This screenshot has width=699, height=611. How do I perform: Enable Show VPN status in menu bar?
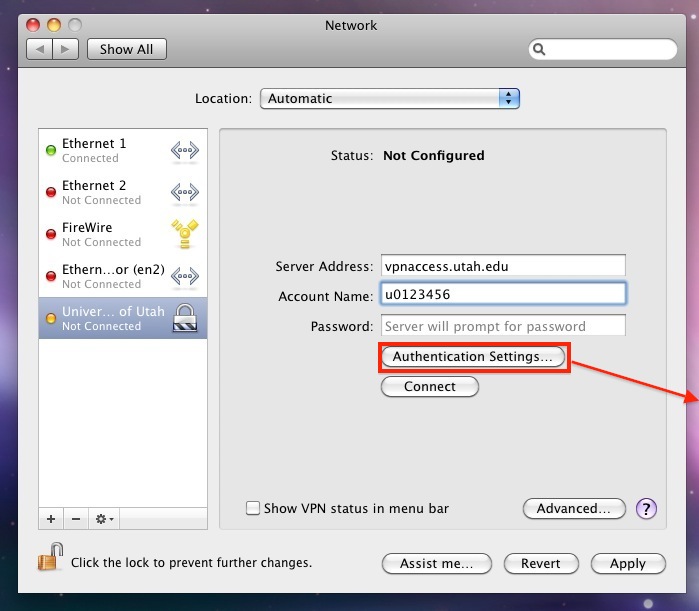(x=253, y=508)
